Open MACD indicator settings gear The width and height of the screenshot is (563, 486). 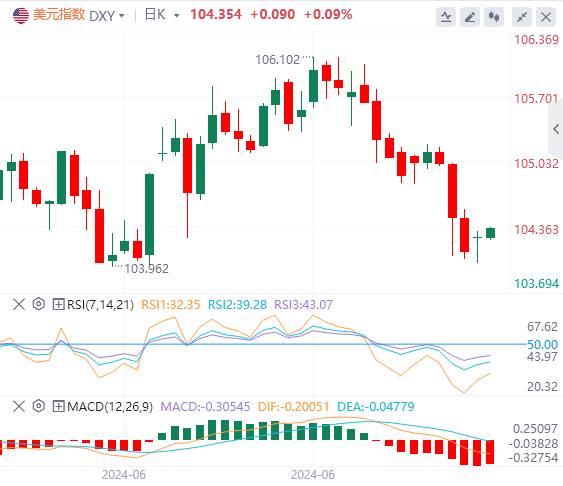pos(38,406)
